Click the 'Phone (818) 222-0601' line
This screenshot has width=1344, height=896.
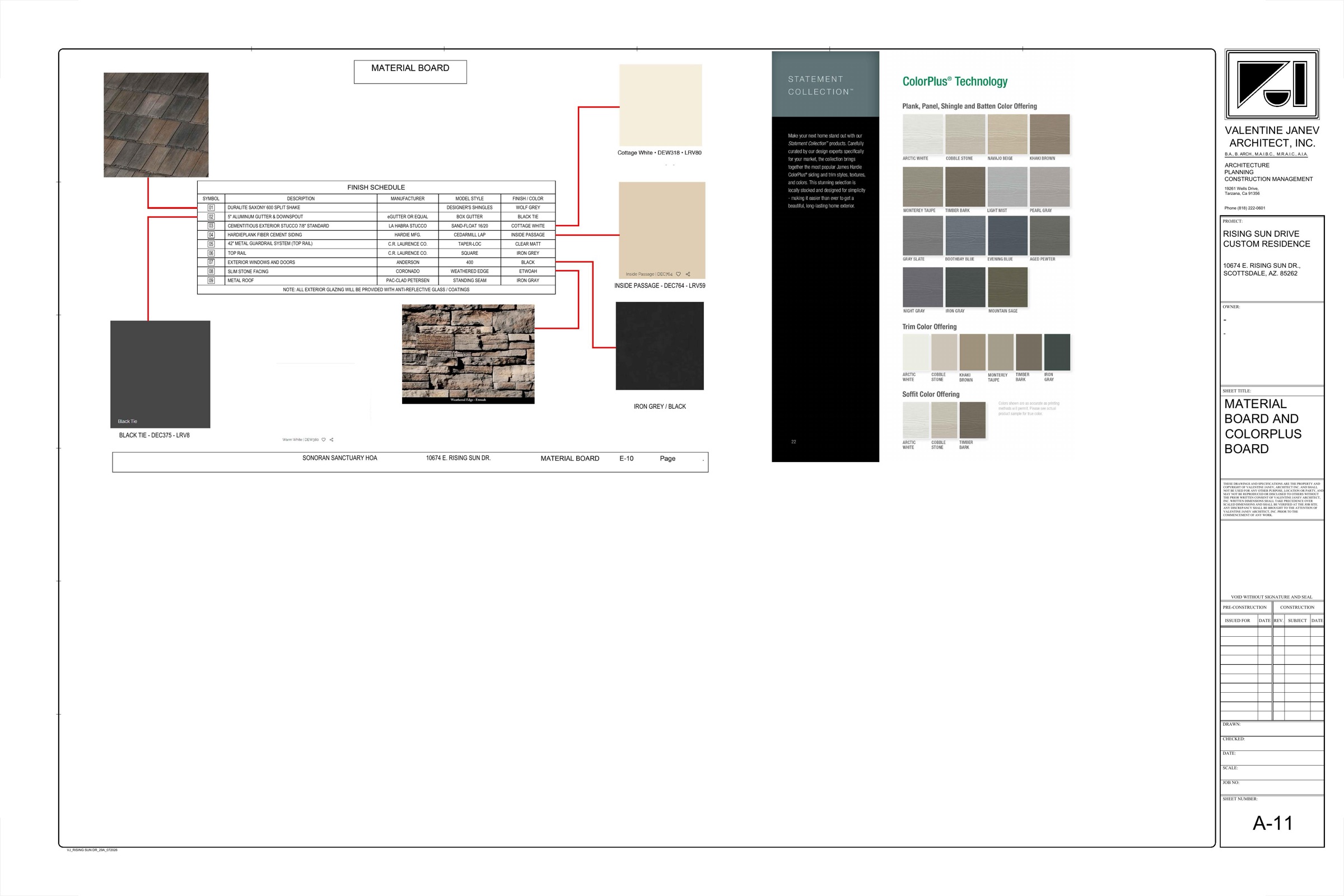(x=1244, y=208)
